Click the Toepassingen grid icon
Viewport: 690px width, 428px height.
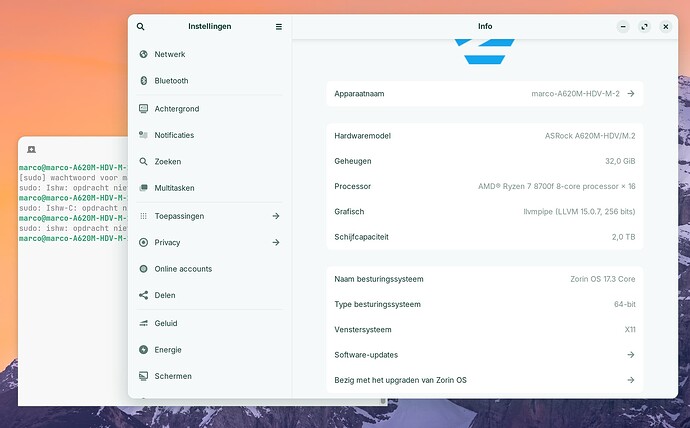(143, 216)
